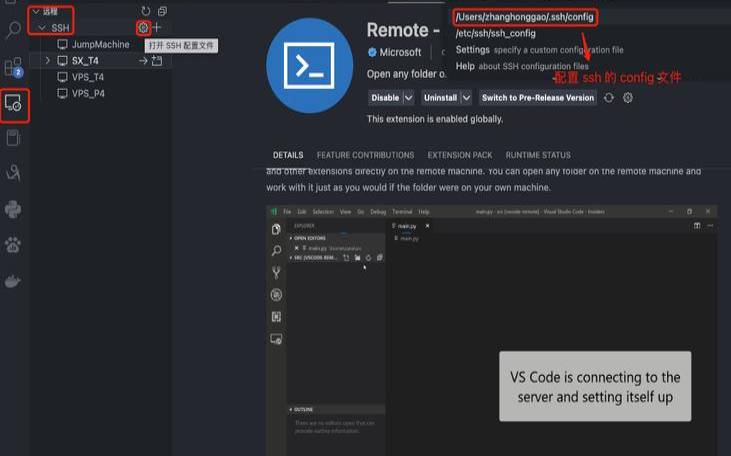Click the refresh remote list icon

[x=146, y=11]
